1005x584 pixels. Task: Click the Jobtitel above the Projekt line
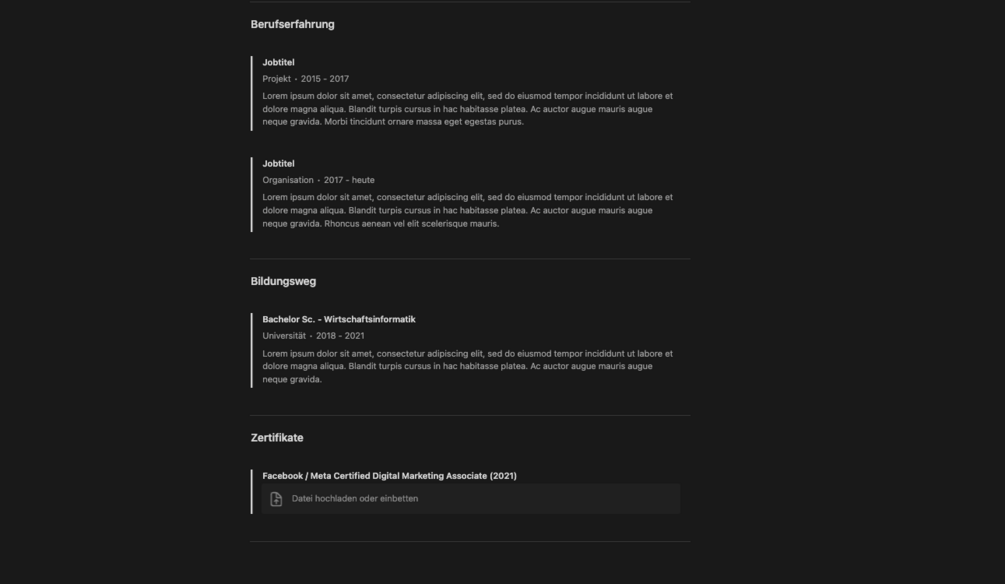tap(278, 62)
